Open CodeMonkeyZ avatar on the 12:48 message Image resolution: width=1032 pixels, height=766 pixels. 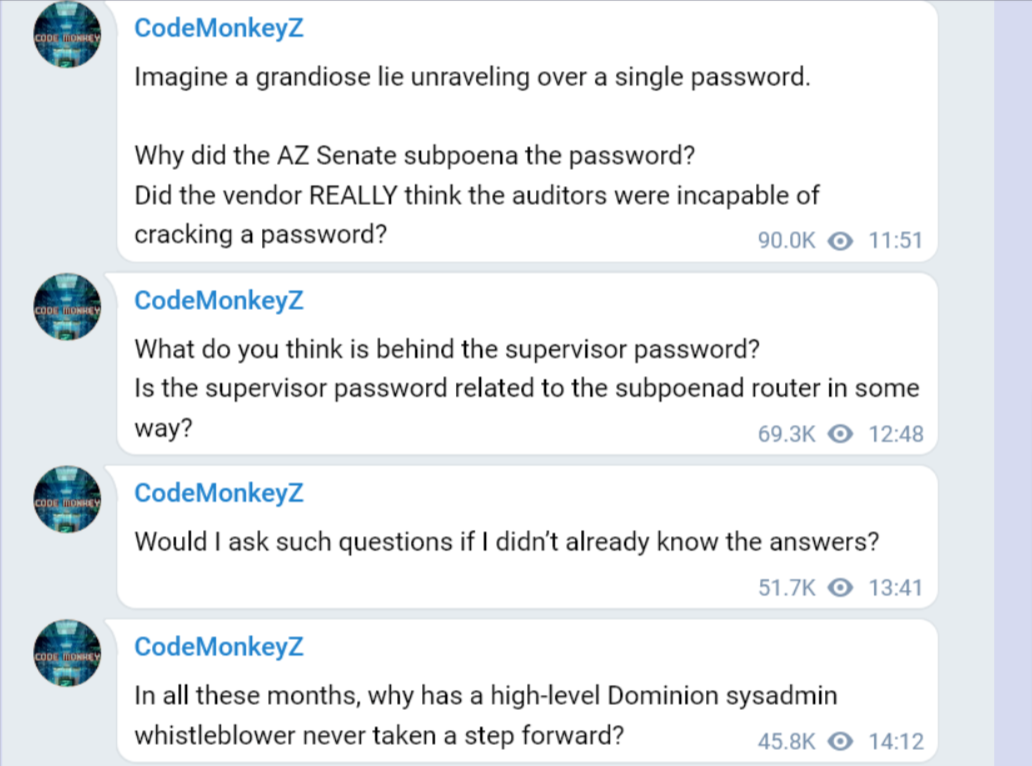point(68,307)
